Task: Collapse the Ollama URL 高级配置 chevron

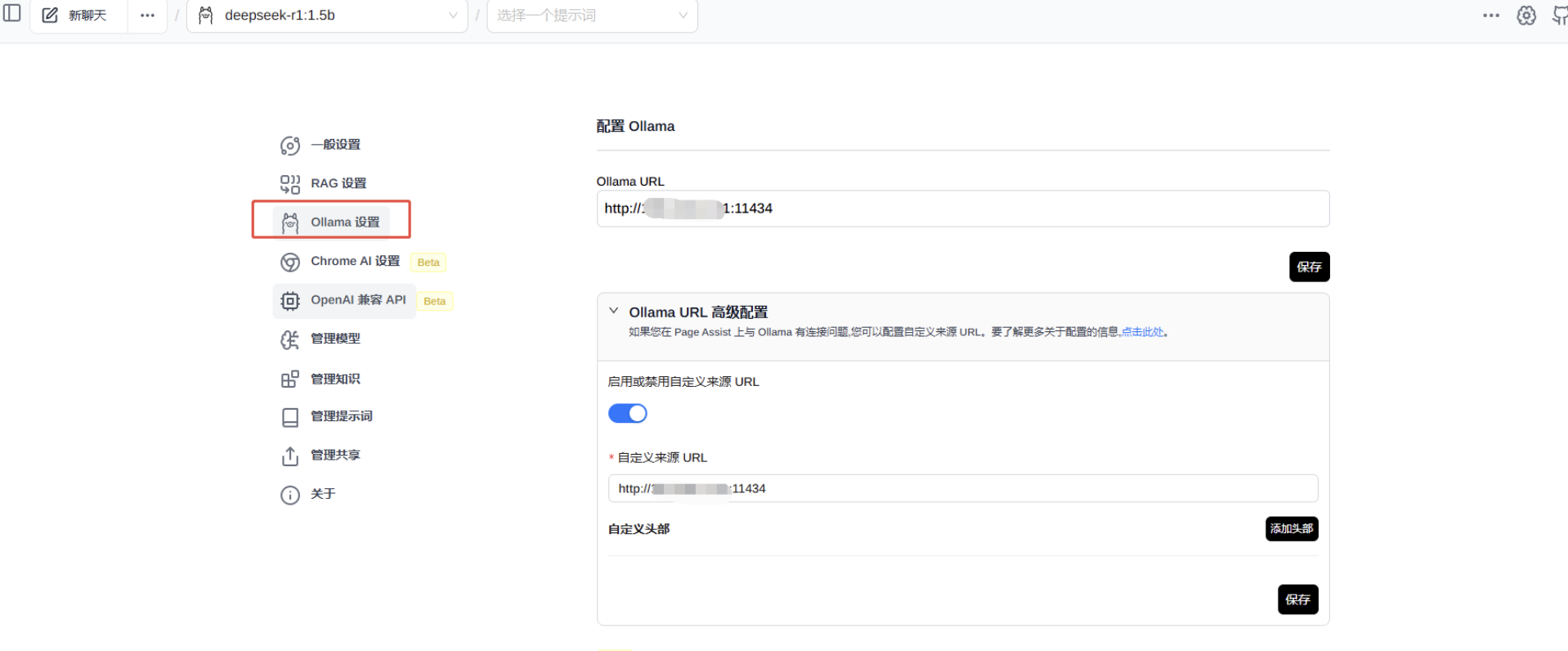Action: point(613,311)
